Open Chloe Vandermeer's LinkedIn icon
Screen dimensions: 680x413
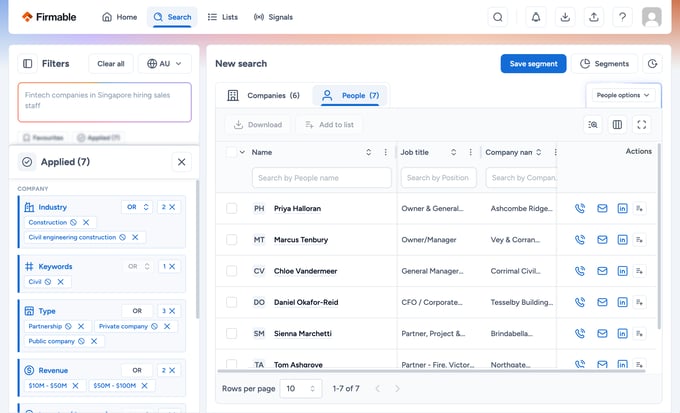(622, 271)
